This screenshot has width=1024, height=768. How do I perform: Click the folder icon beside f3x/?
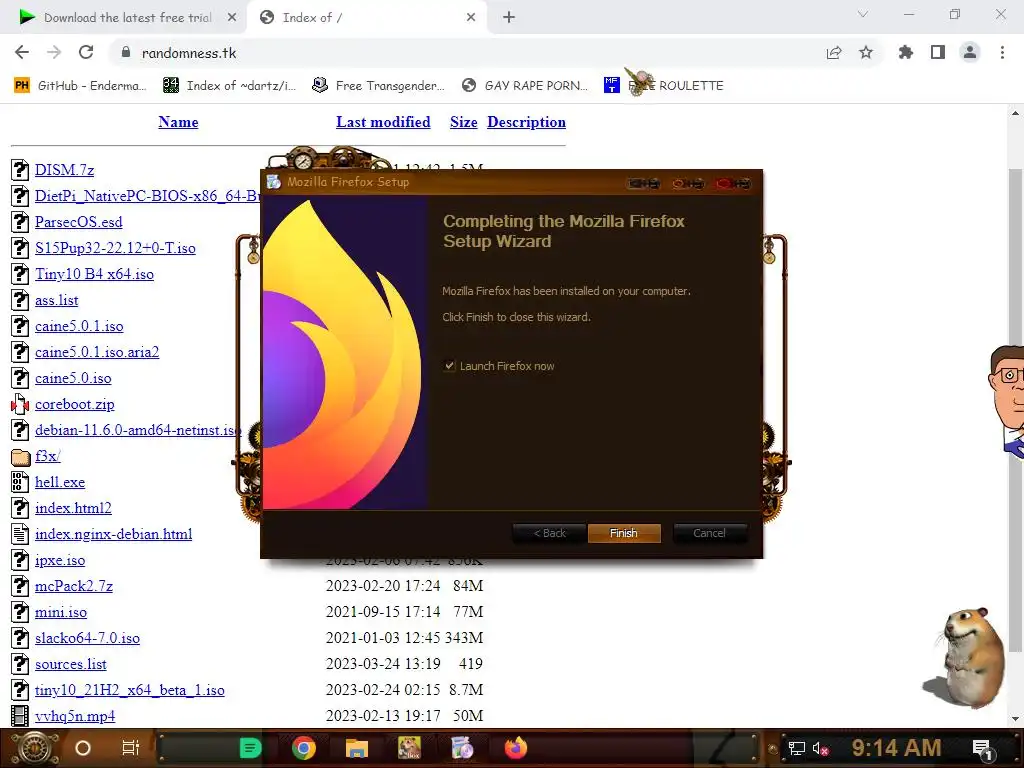pos(20,456)
